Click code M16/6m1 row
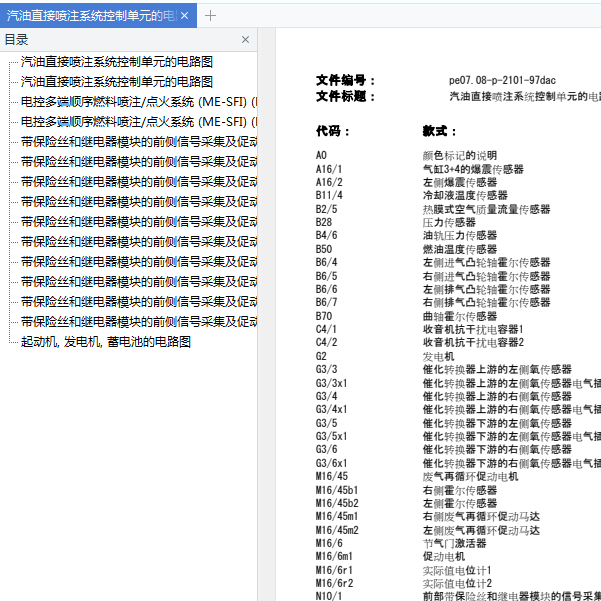The width and height of the screenshot is (601, 601). 334,556
